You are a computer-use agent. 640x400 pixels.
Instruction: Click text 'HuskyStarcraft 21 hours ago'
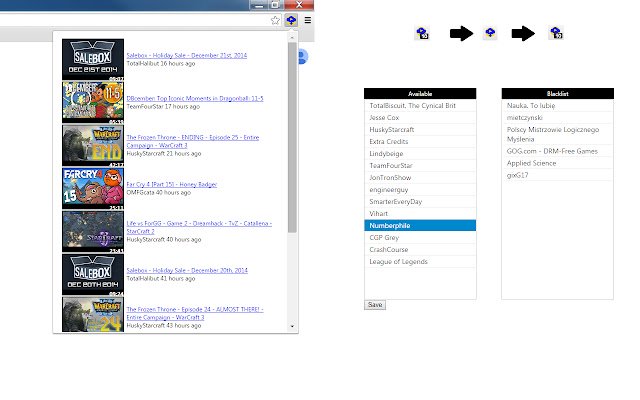tap(164, 154)
